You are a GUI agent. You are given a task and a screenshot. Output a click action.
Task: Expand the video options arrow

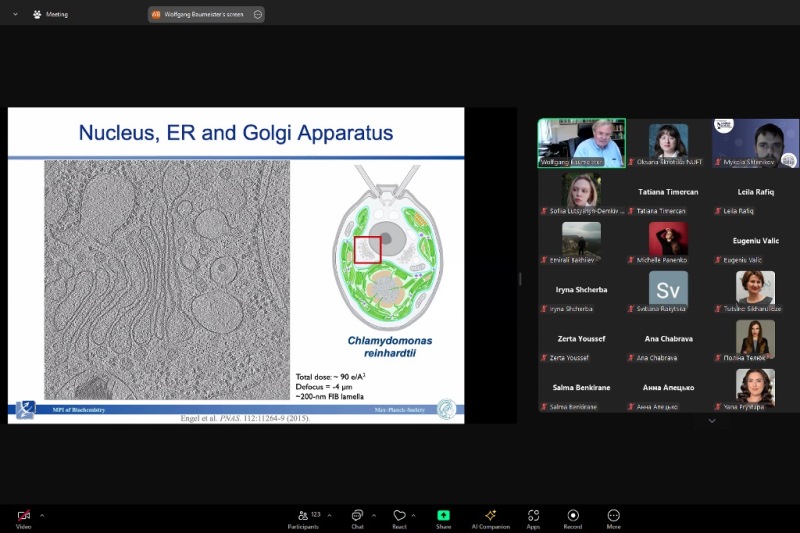(42, 516)
